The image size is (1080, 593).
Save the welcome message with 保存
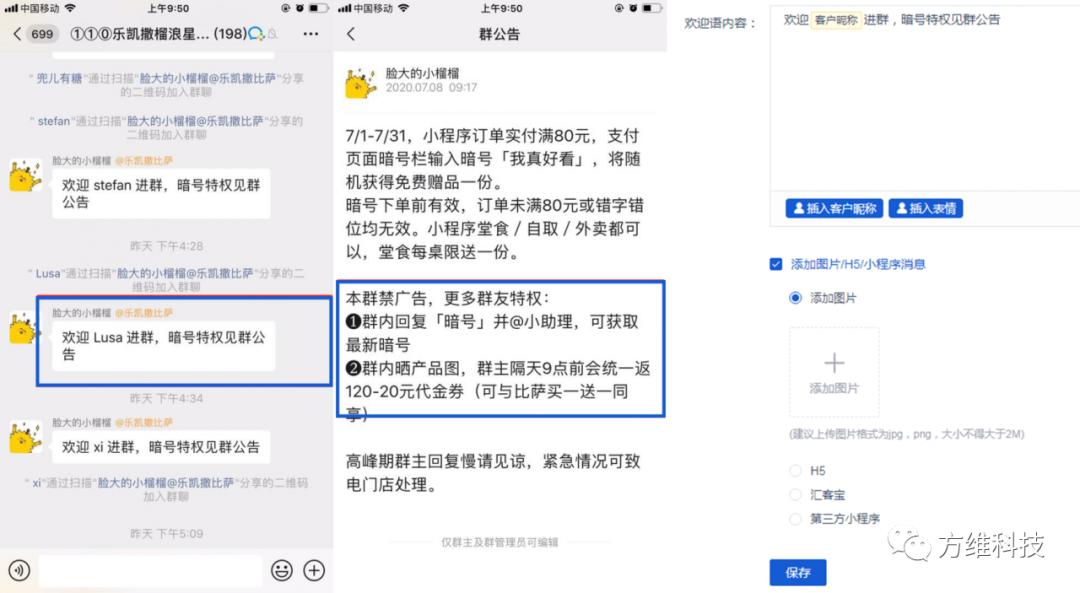[x=798, y=572]
